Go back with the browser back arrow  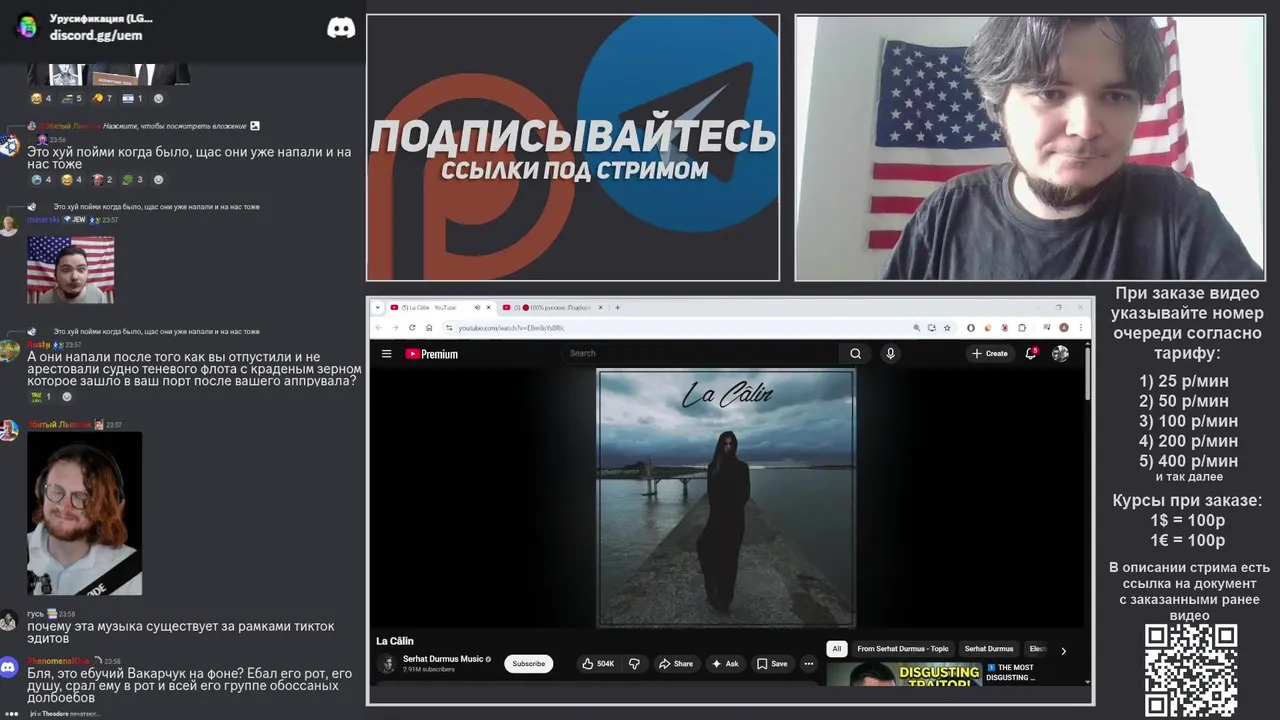378,327
